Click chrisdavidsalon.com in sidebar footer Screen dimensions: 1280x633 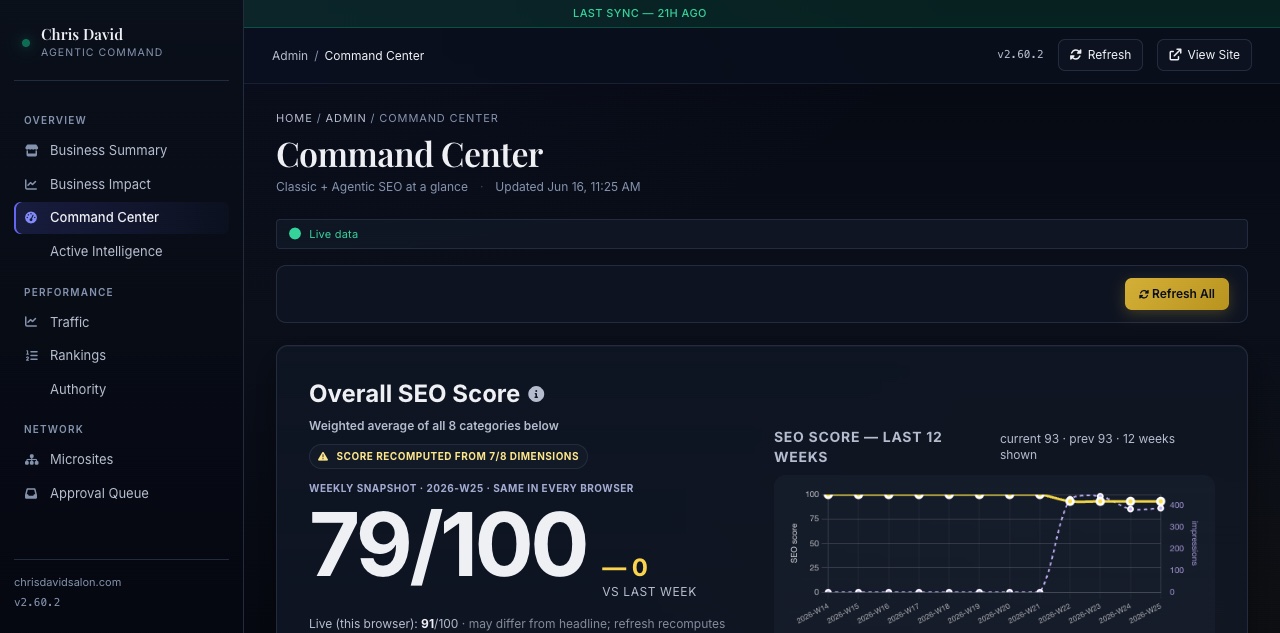68,582
